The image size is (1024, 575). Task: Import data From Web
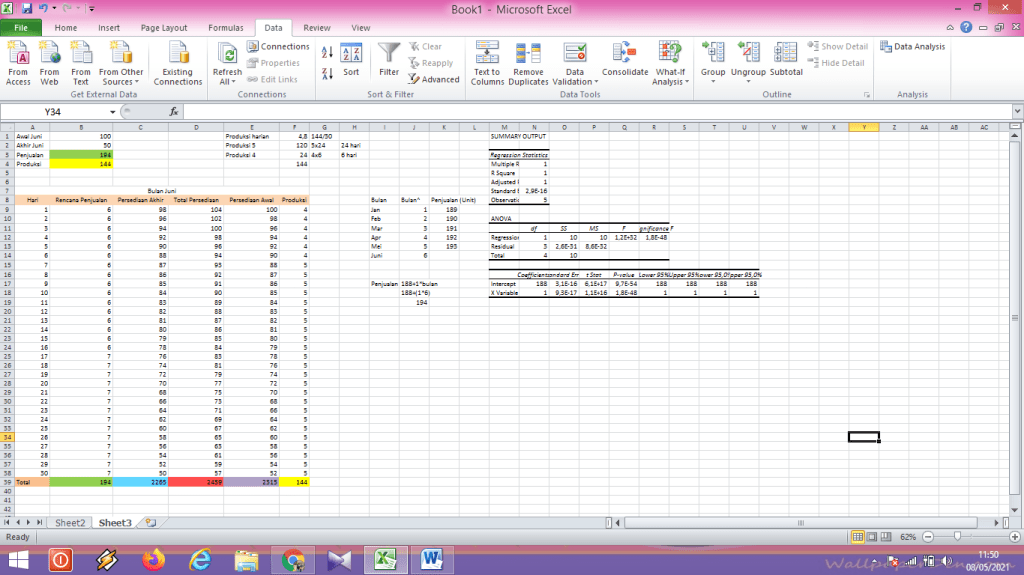tap(49, 62)
